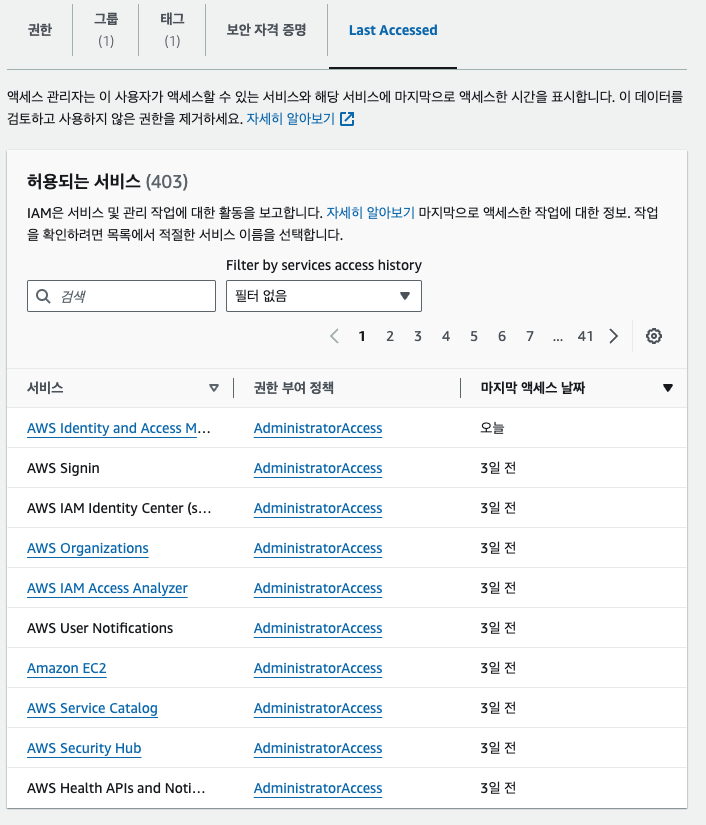Open the AWS Service Catalog link
The height and width of the screenshot is (825, 706).
point(92,708)
